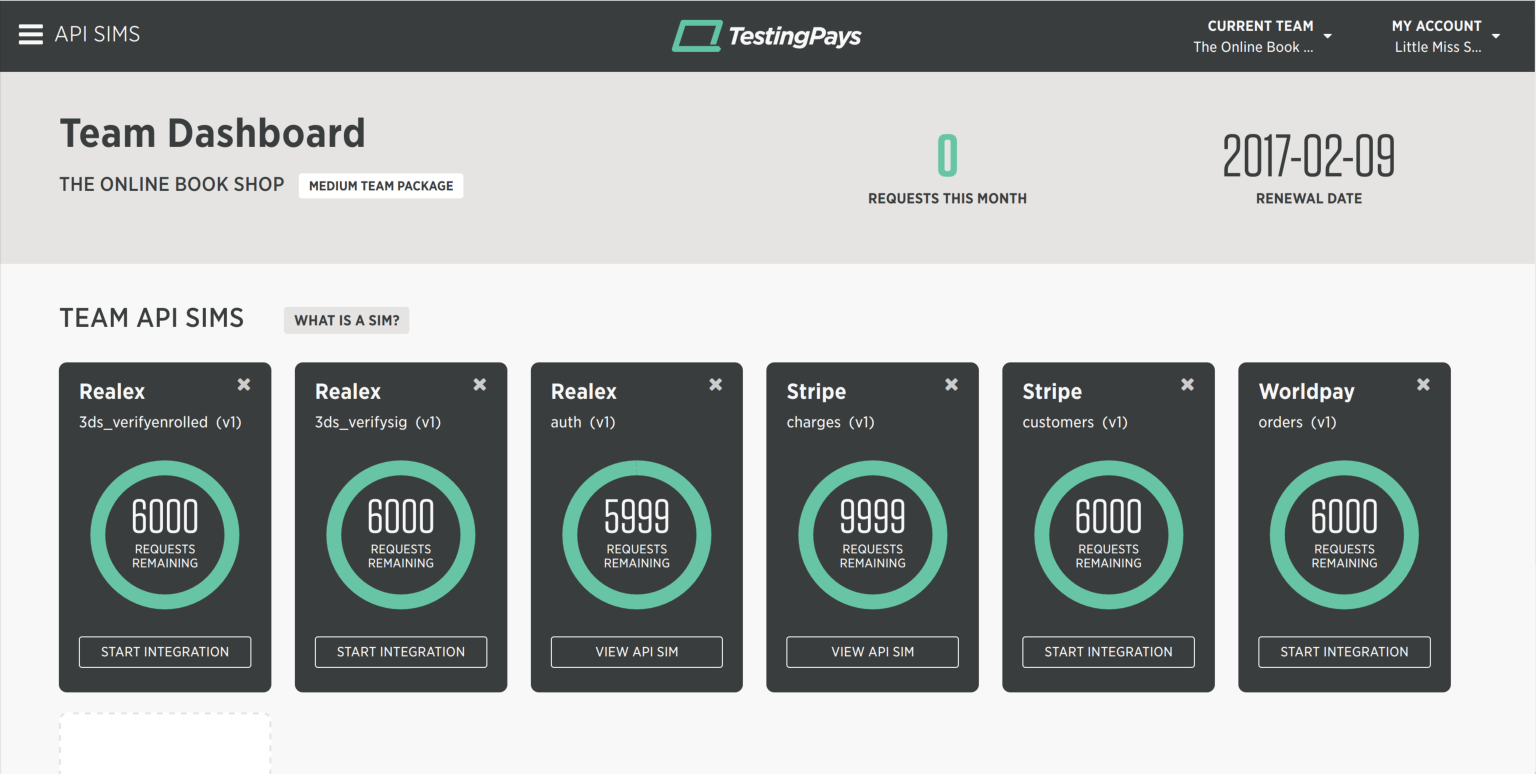The width and height of the screenshot is (1536, 774).
Task: Click the 3ds_verifyenrolled (v1) label
Action: pos(161,423)
